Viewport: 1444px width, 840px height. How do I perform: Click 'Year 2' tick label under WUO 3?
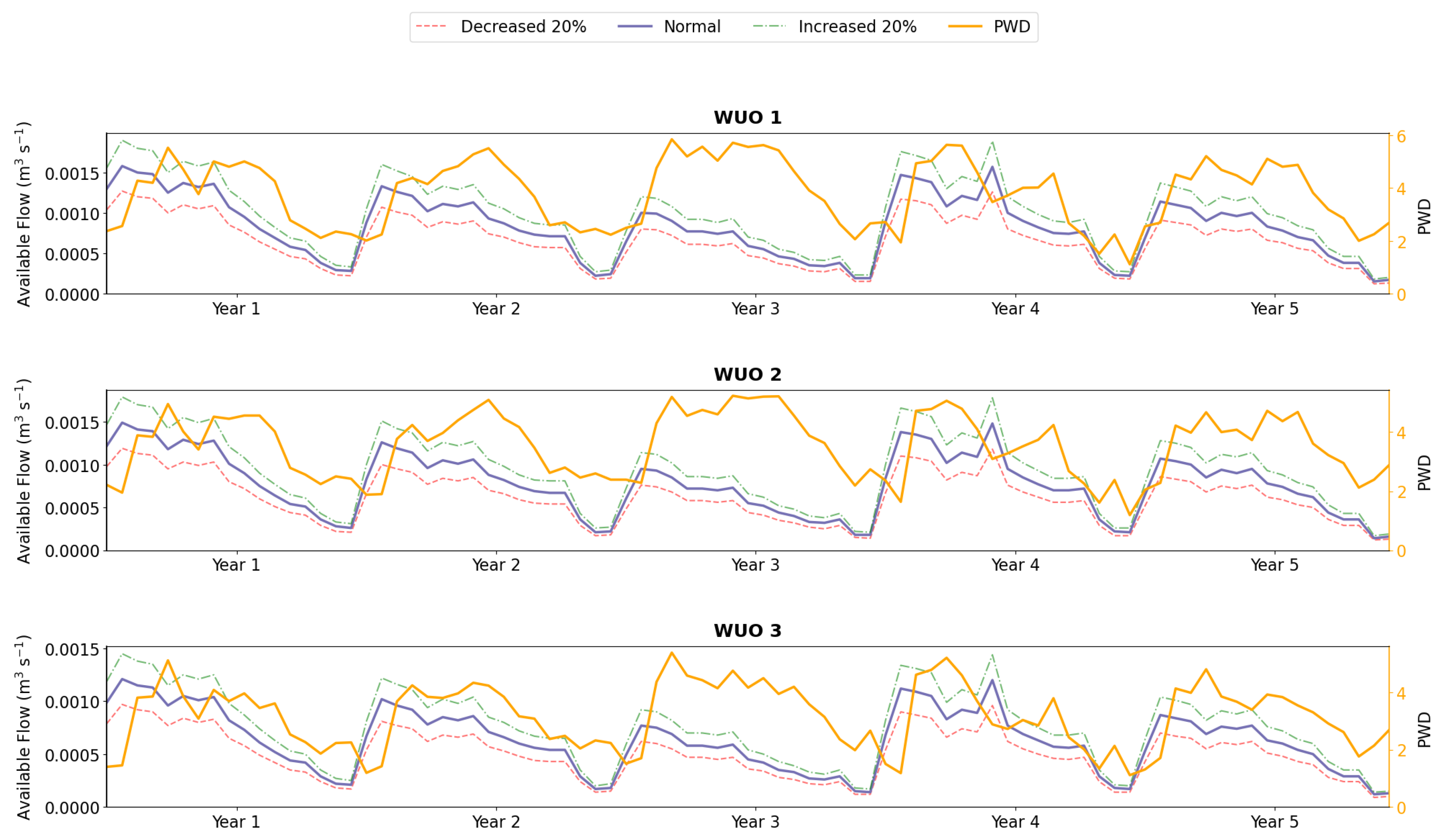point(495,822)
